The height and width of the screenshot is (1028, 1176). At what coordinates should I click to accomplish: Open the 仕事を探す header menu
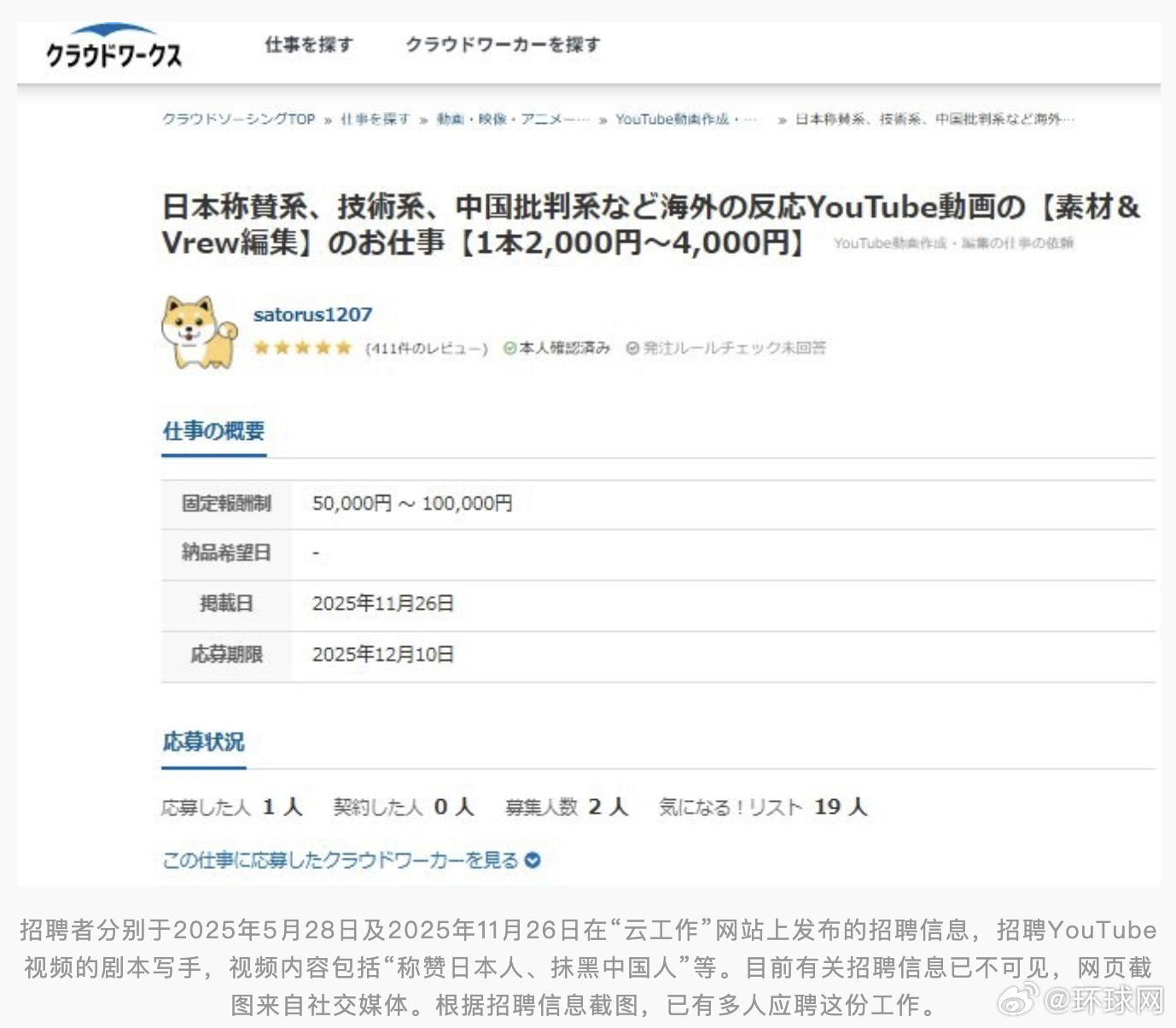pos(309,44)
